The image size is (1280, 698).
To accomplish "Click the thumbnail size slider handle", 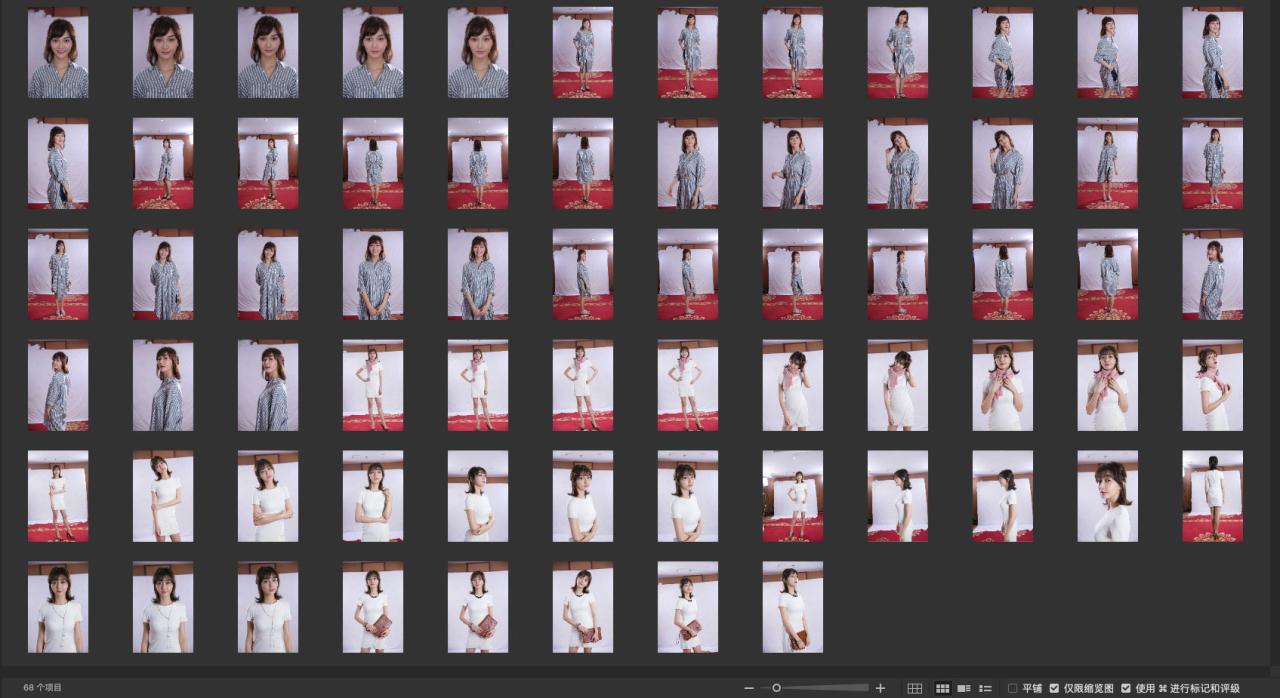I will 776,688.
